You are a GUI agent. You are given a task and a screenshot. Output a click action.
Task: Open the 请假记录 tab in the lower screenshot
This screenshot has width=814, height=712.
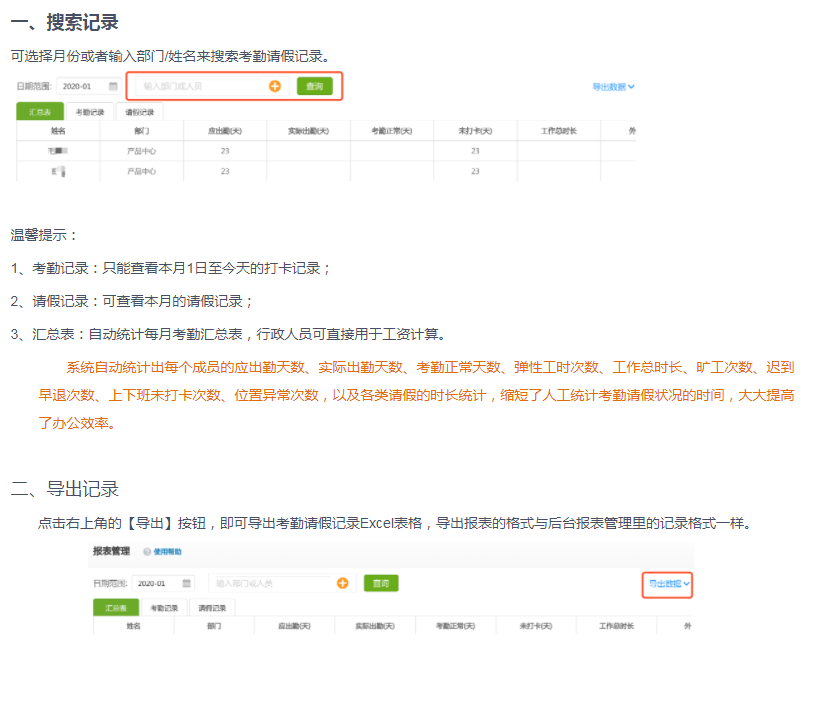(212, 608)
